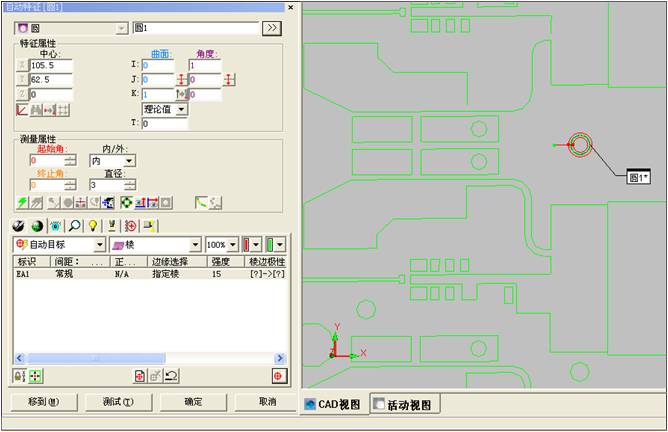
Task: Toggle the X axis button beside 105.5
Action: pyautogui.click(x=22, y=65)
